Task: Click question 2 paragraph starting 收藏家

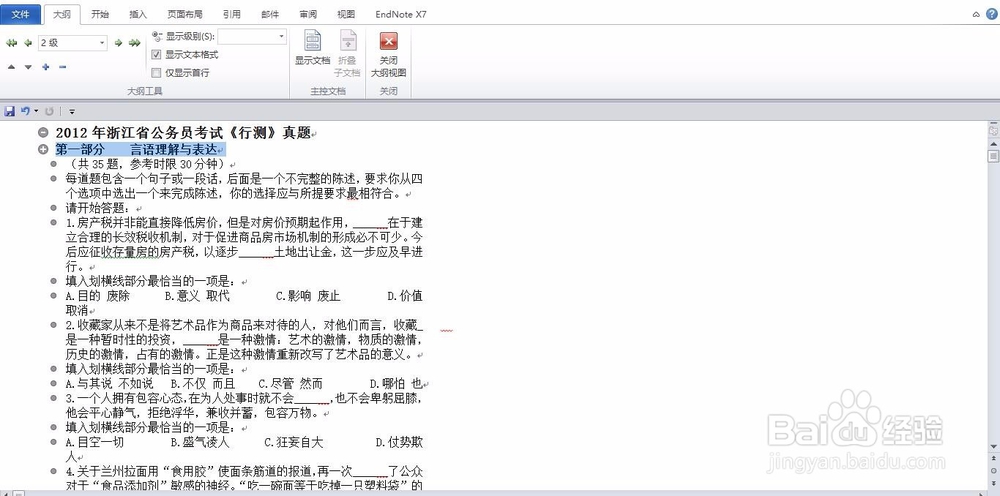Action: pos(244,340)
